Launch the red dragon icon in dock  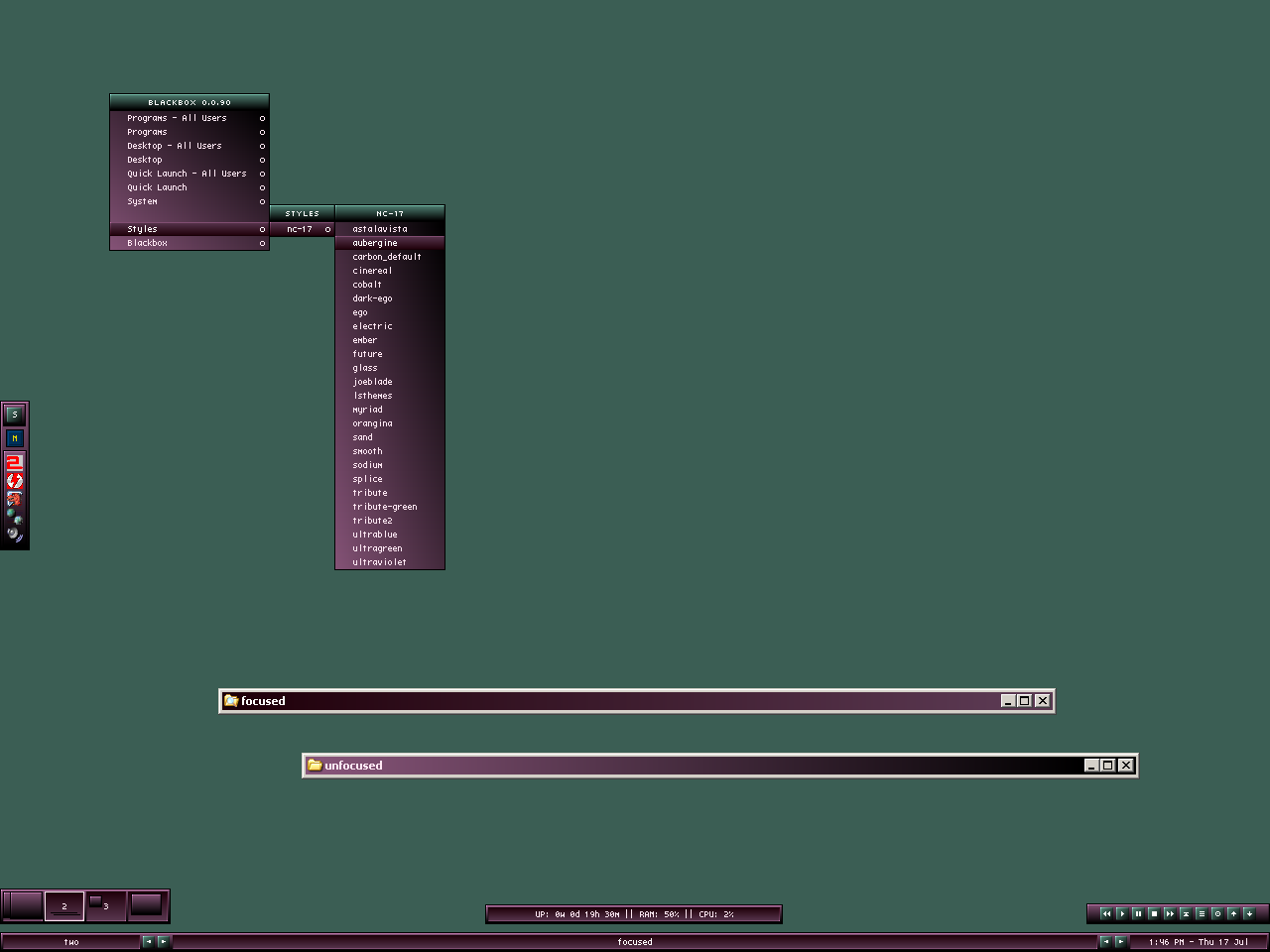click(x=14, y=499)
